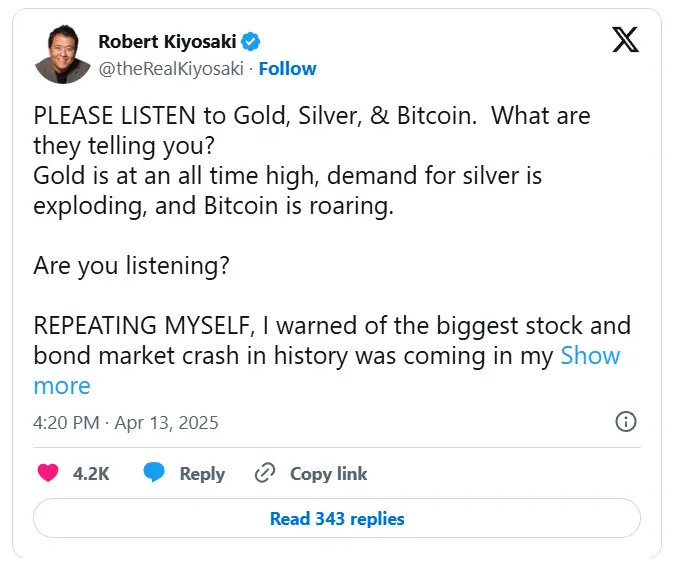675x569 pixels.
Task: Click the 4.2K likes count
Action: [91, 474]
